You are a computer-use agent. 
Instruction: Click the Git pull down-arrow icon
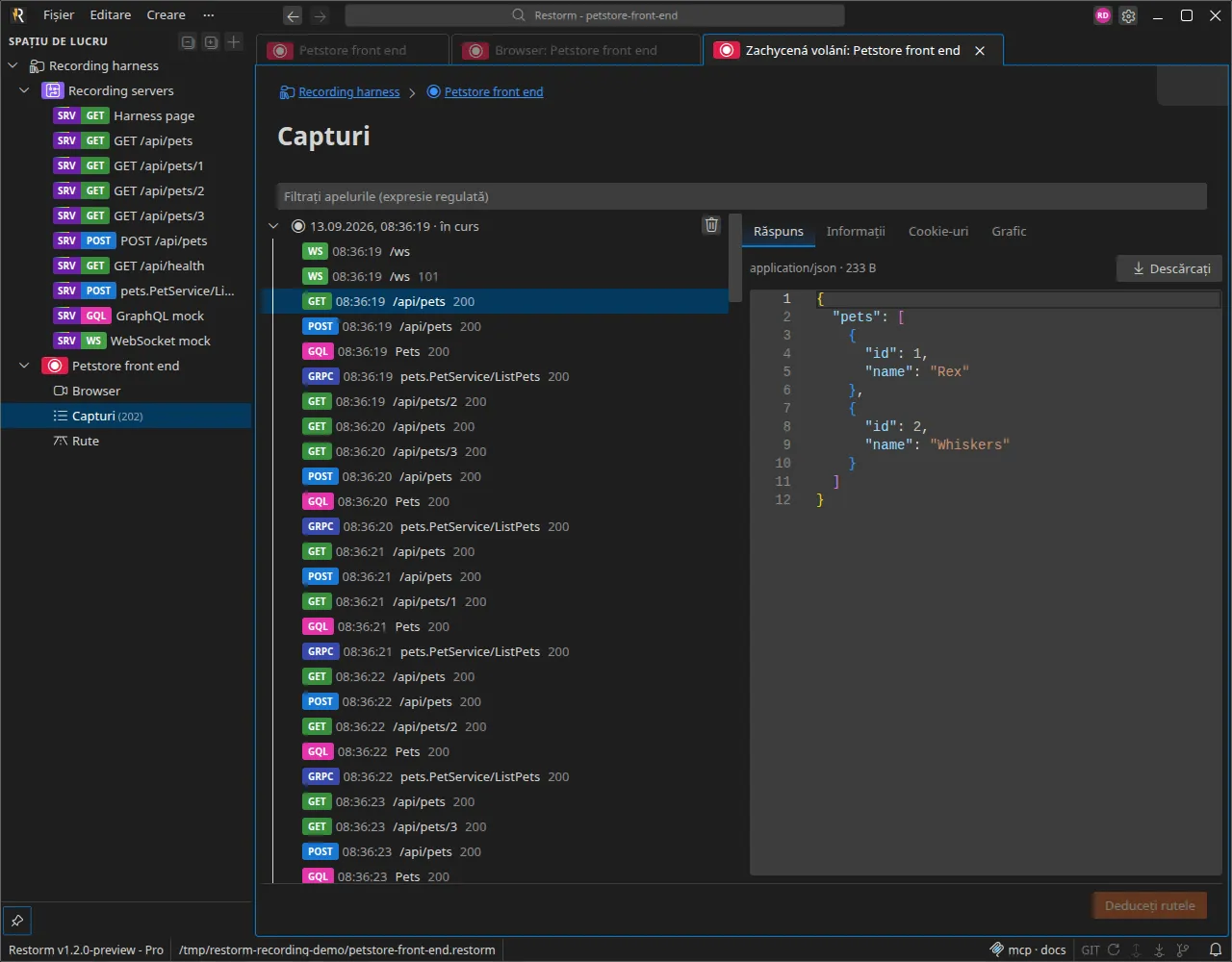1160,949
